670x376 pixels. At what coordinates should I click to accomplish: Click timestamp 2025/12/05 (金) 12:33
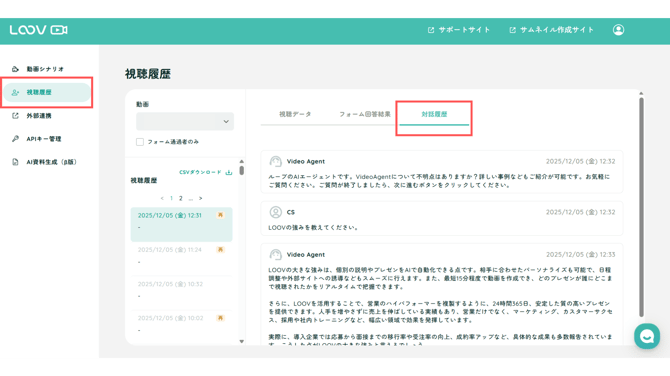(x=580, y=255)
